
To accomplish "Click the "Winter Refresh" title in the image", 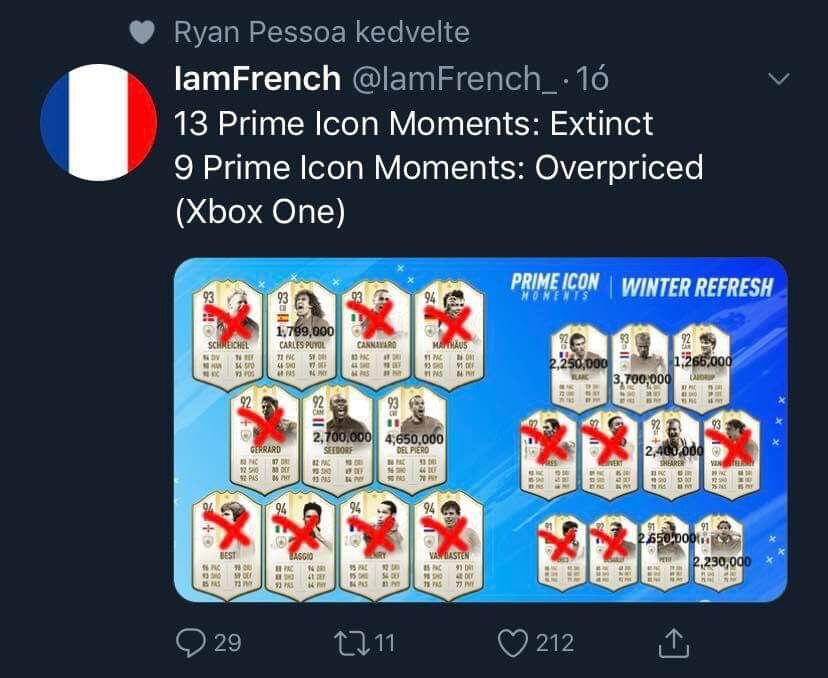I will coord(697,287).
